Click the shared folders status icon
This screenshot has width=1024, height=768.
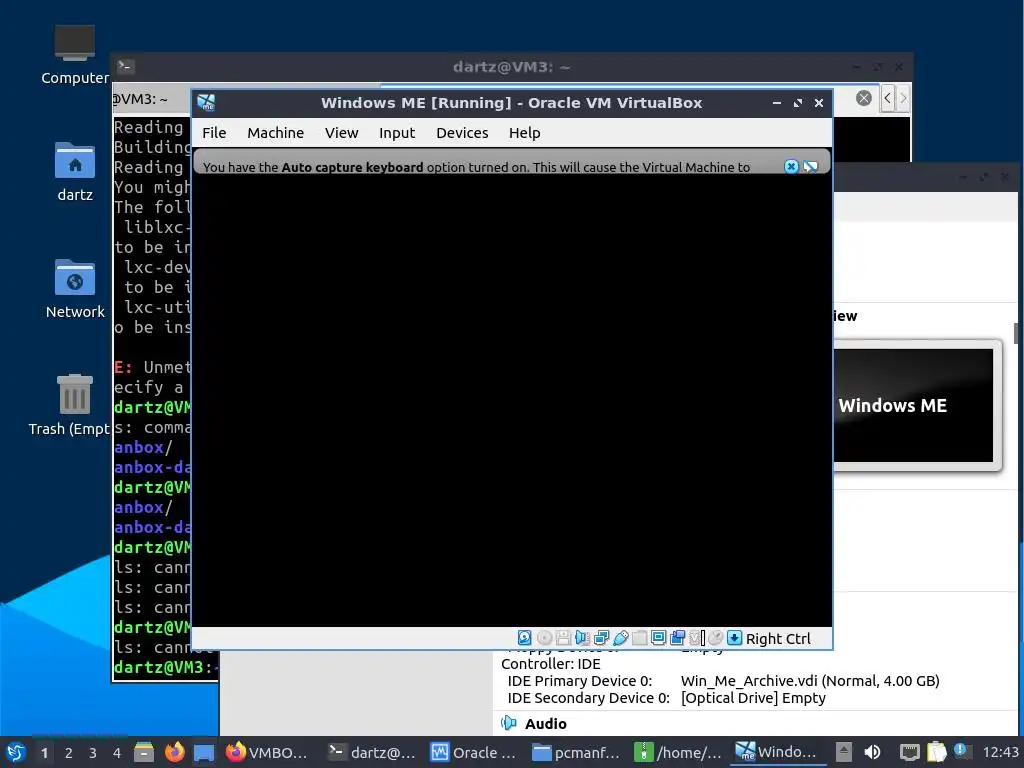[639, 638]
